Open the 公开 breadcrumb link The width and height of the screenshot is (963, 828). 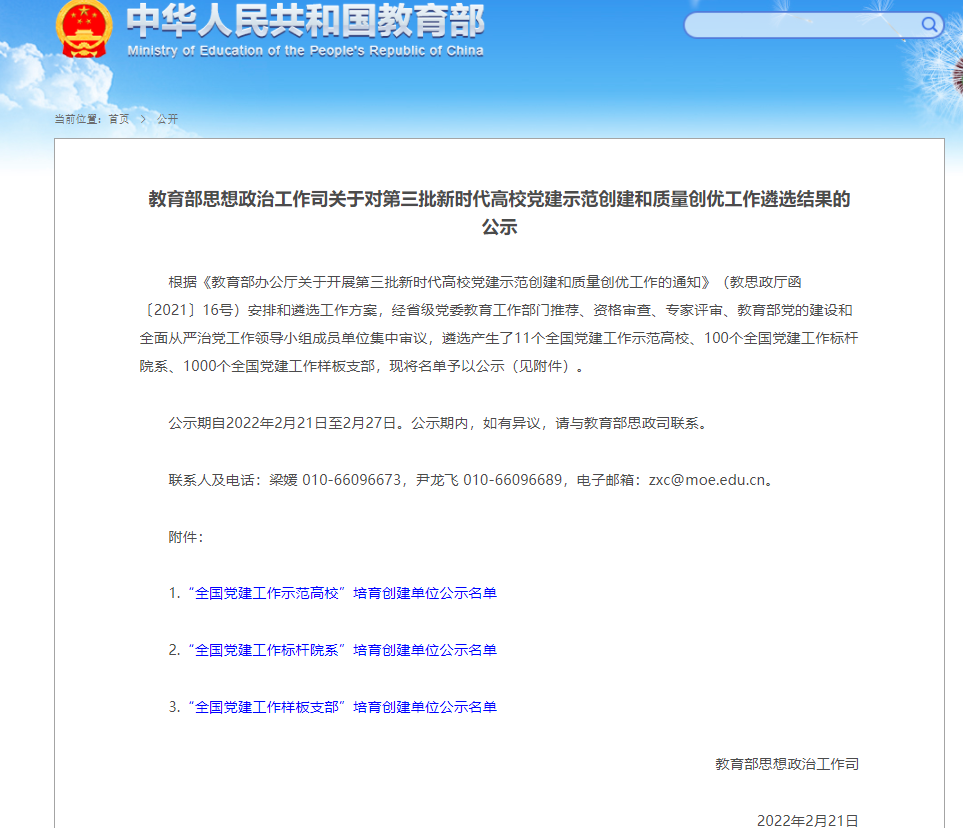[x=167, y=119]
